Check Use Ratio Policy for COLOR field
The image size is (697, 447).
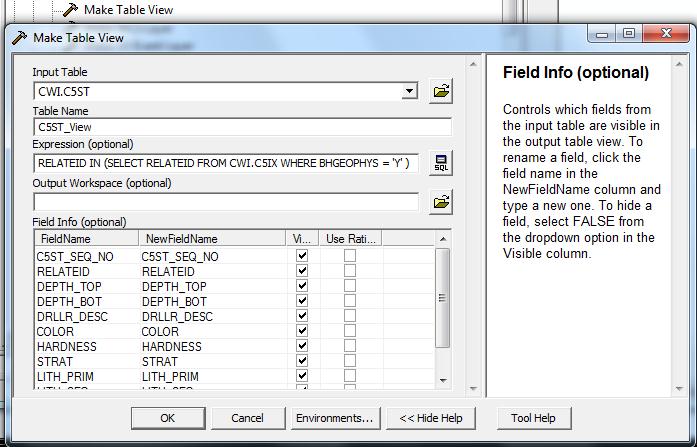coord(349,331)
